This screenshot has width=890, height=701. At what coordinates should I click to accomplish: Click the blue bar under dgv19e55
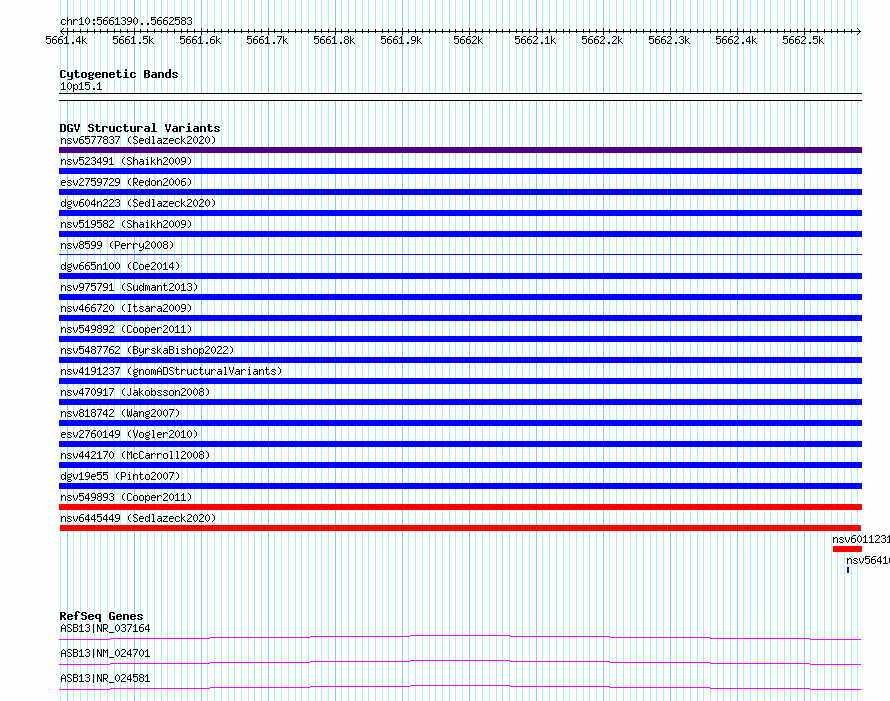coord(460,486)
